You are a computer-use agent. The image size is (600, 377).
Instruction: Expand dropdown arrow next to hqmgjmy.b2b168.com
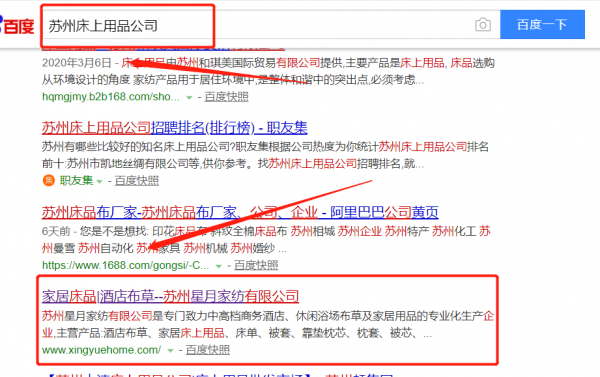point(189,98)
